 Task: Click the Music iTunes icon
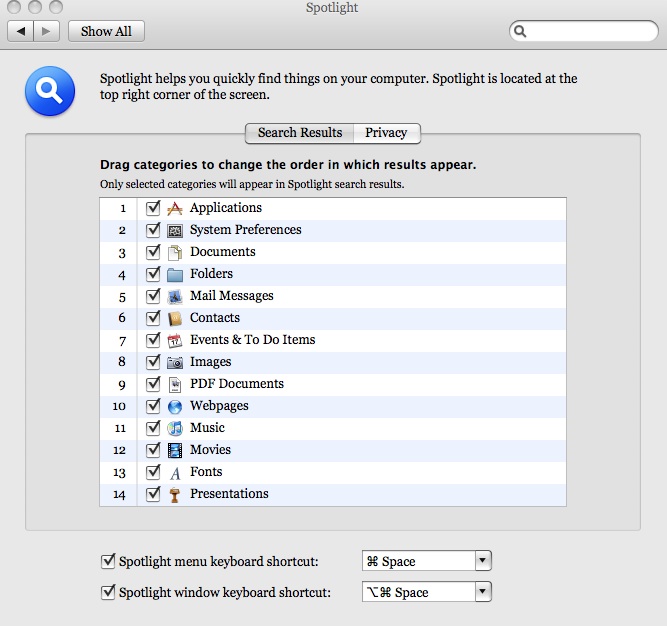click(x=175, y=428)
